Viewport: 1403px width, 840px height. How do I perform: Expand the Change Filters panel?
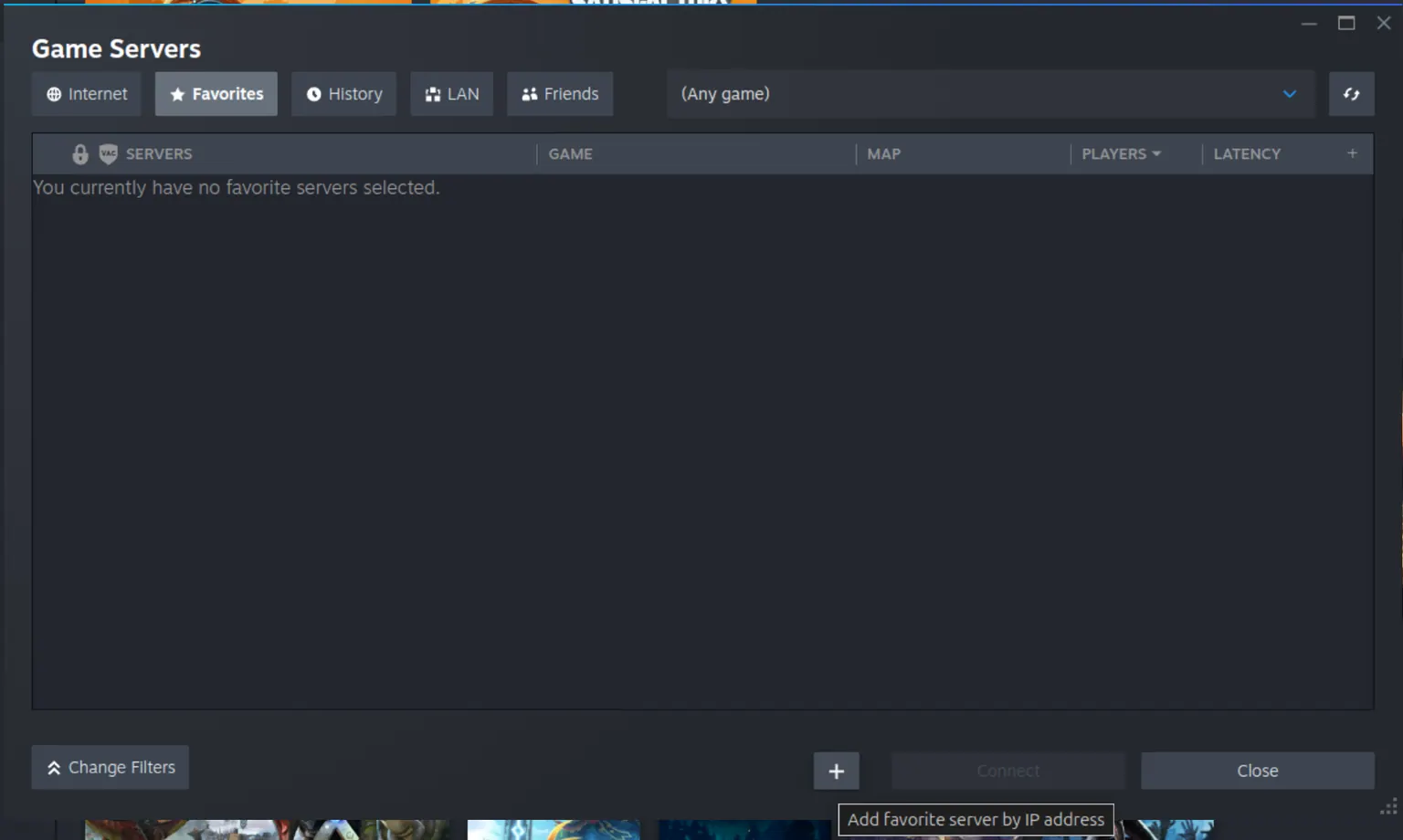point(111,767)
